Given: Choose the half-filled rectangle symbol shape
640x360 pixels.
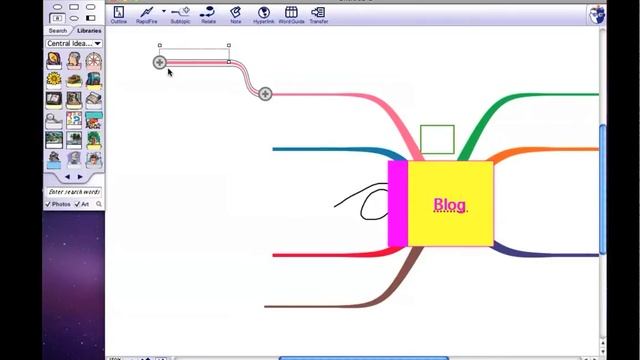Looking at the screenshot, I should click(91, 18).
